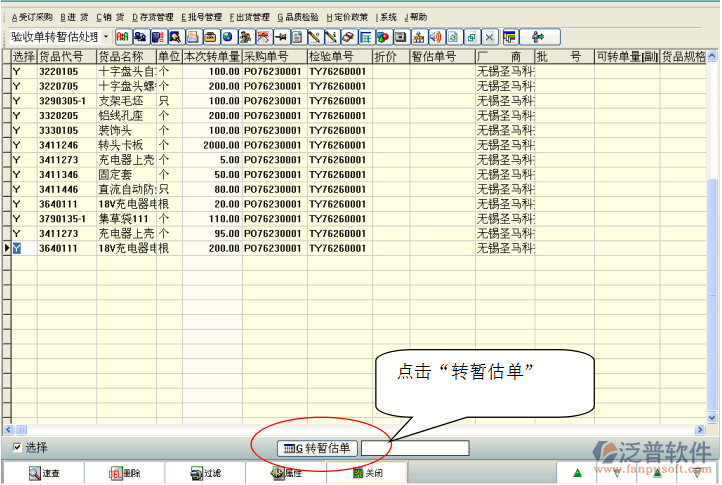This screenshot has width=722, height=485.
Task: Toggle the selection cell of the last 3640111 row
Action: tap(17, 248)
